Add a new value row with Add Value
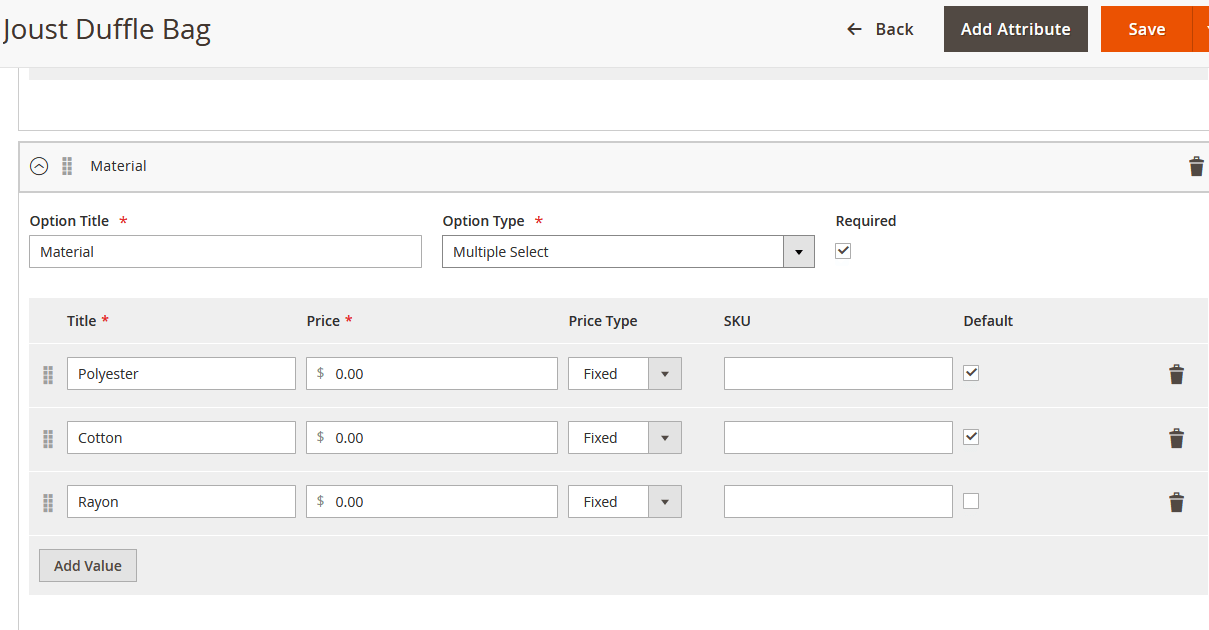Screen dimensions: 1209x630 click(x=87, y=565)
